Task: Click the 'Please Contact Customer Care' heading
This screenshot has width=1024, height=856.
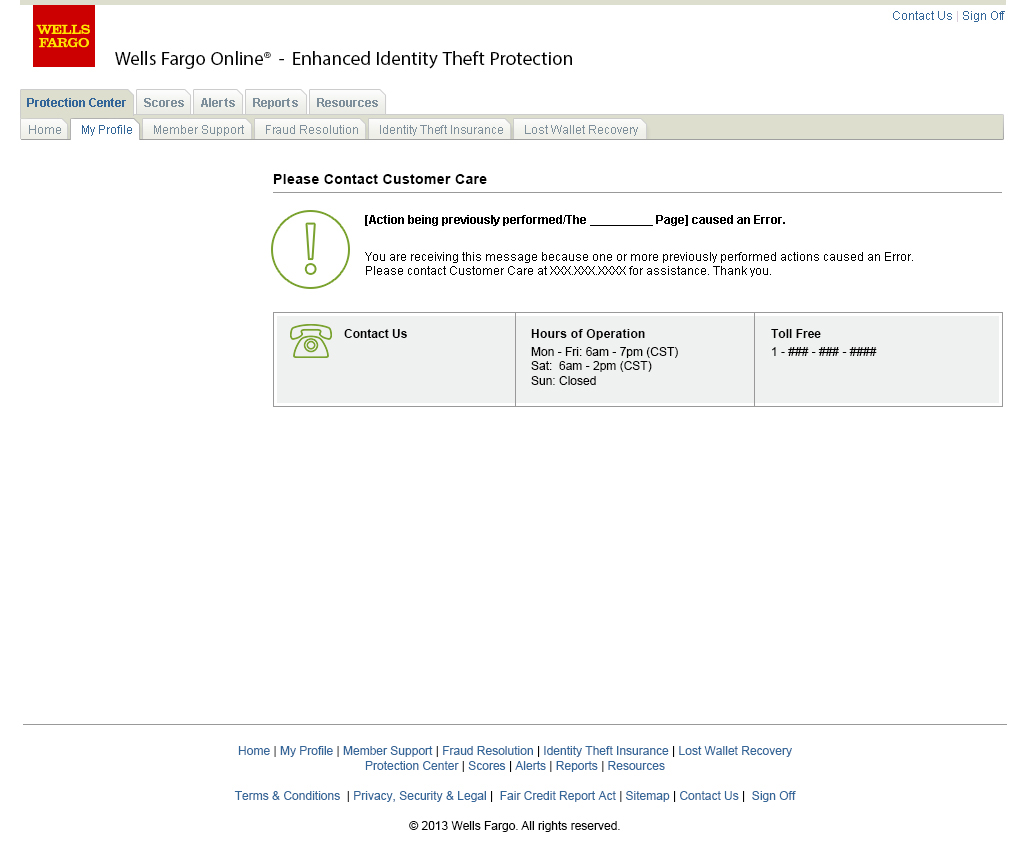Action: pos(380,179)
